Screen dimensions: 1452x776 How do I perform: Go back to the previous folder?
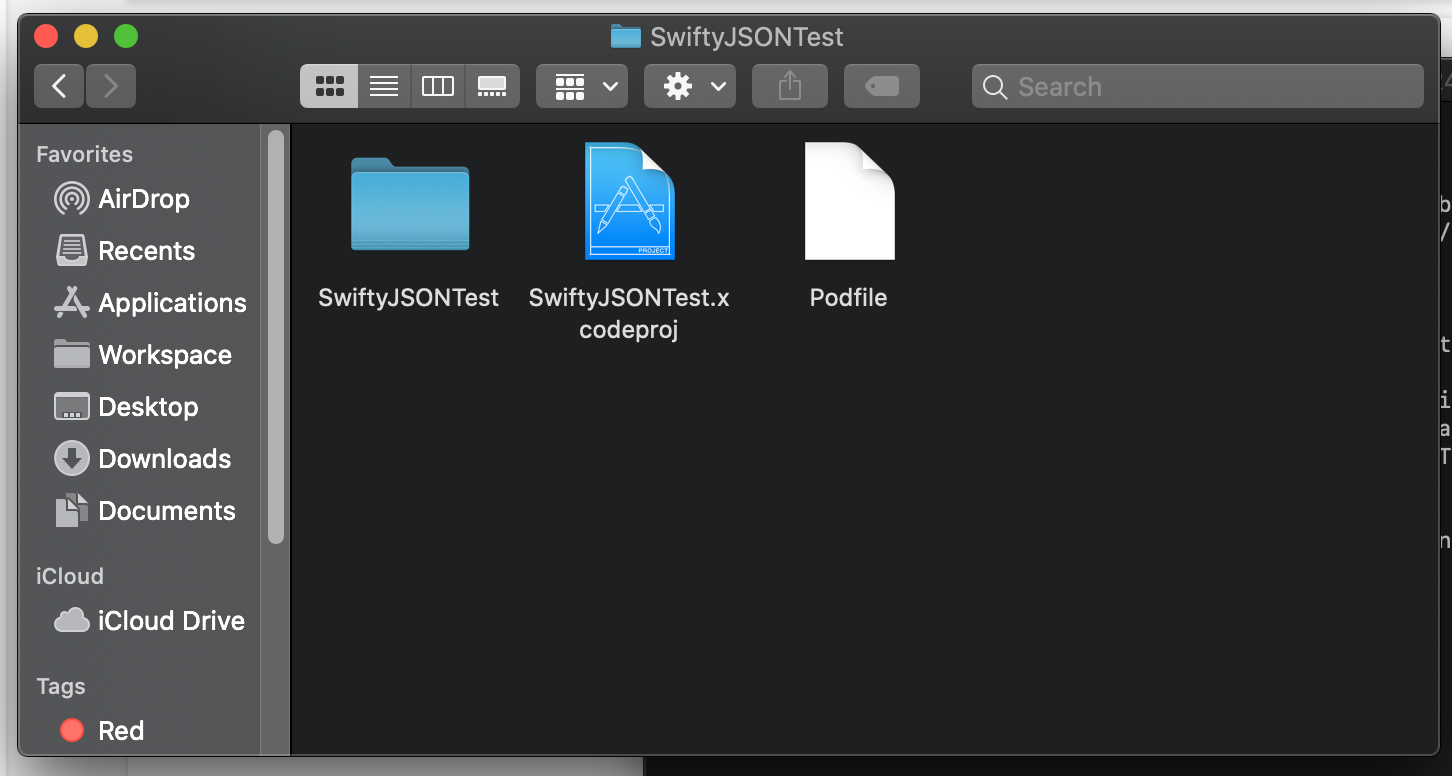coord(59,87)
